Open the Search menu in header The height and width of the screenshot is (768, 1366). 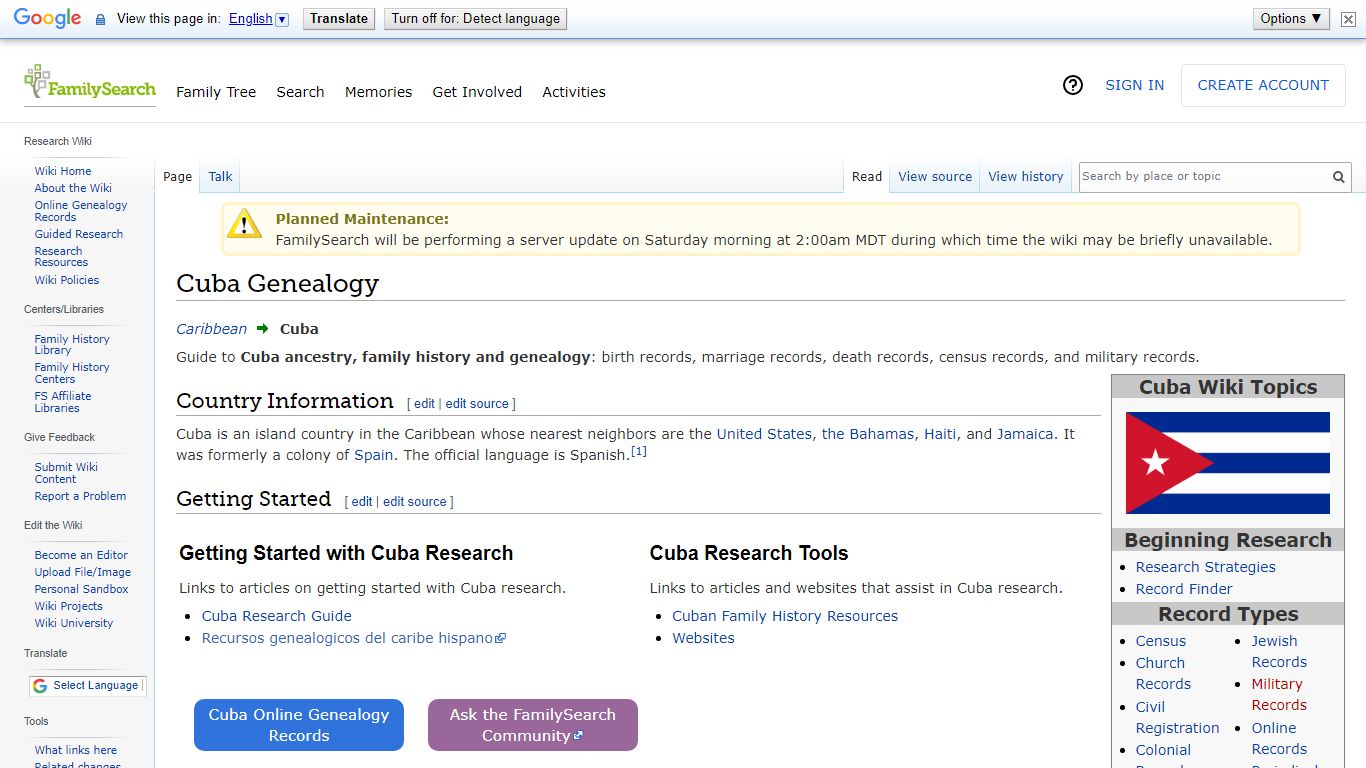tap(300, 92)
